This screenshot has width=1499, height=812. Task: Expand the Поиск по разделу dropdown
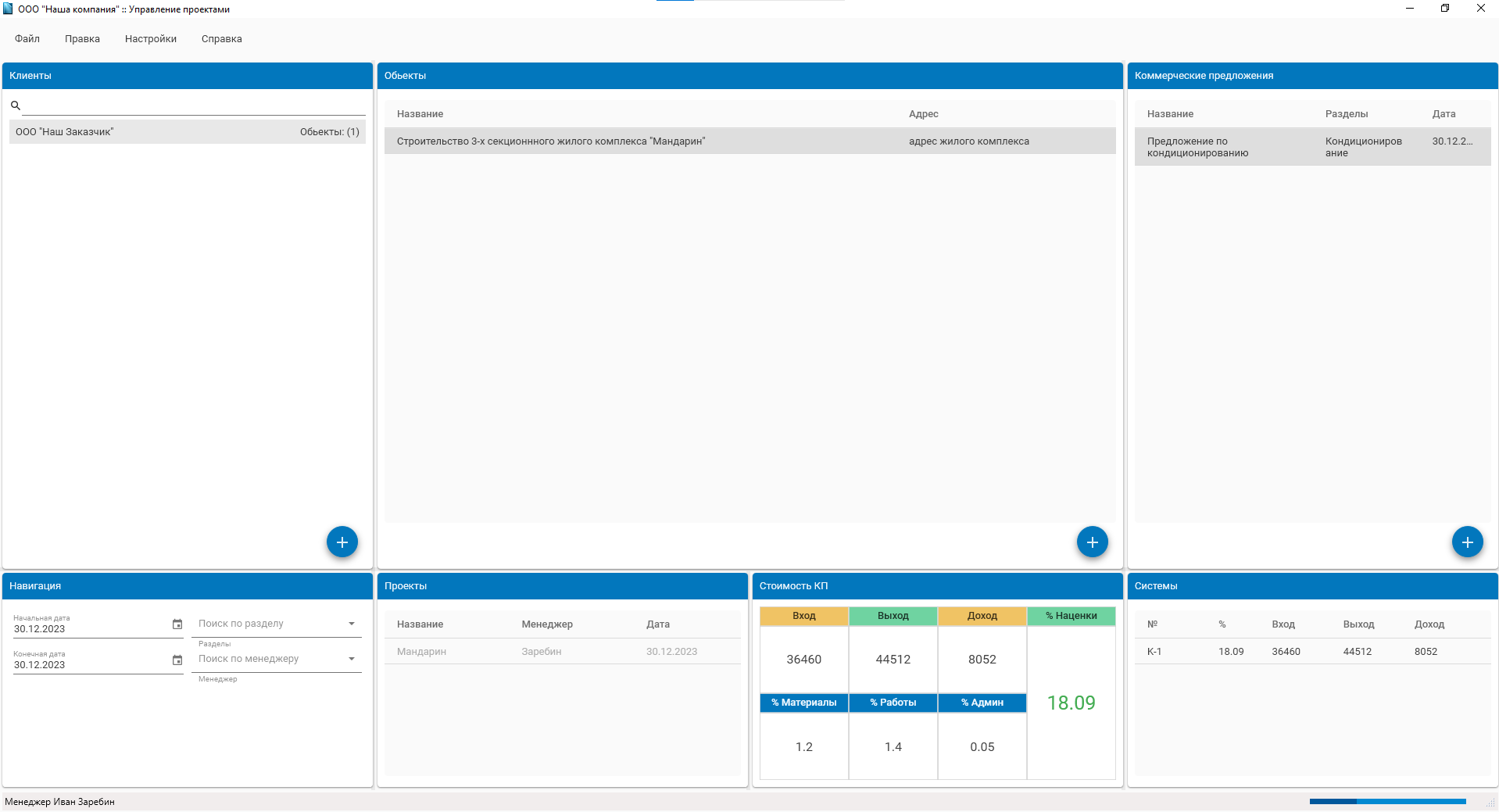[352, 624]
